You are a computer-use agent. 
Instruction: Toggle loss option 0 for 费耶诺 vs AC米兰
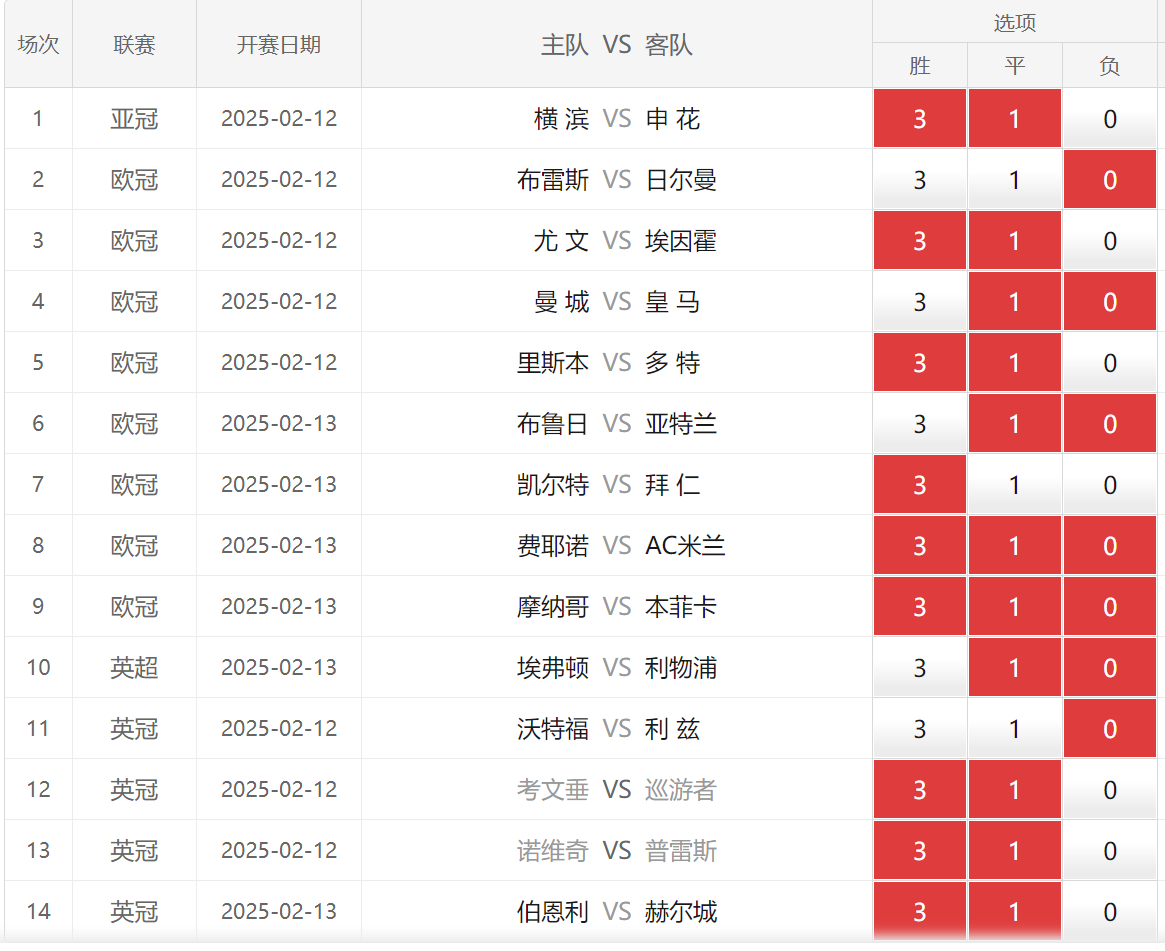coord(1110,545)
